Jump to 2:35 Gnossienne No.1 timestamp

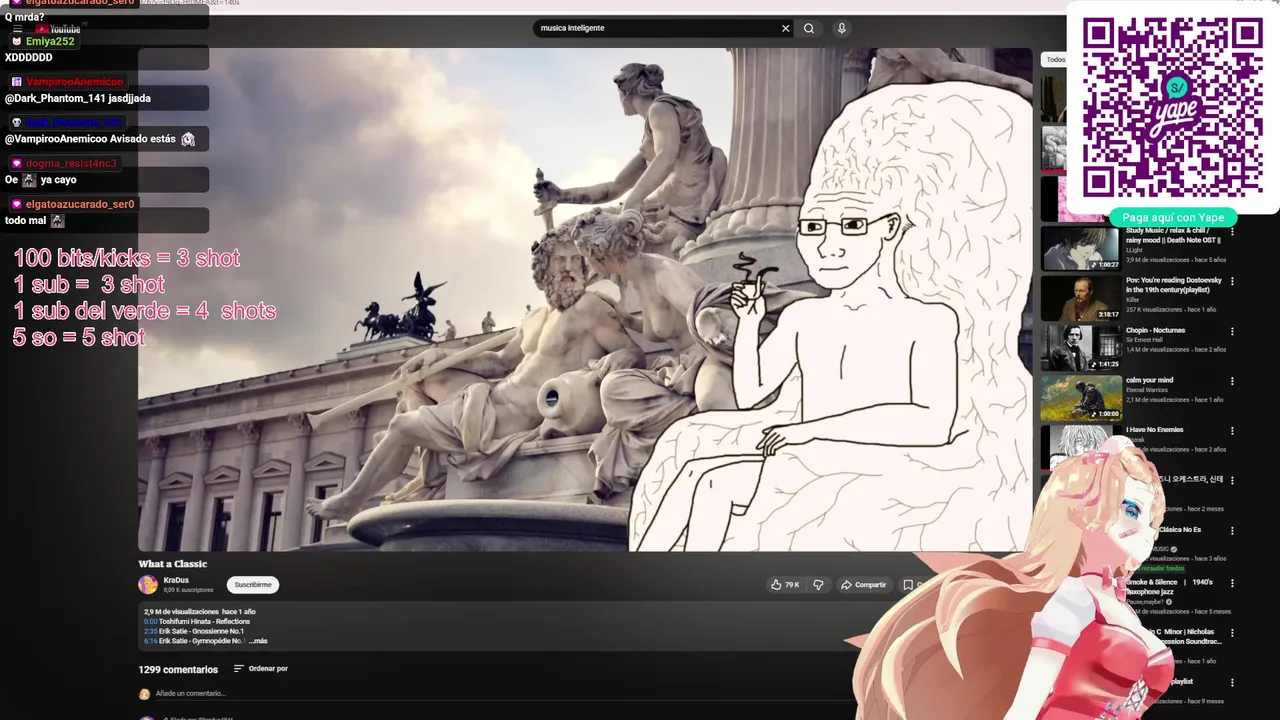tap(151, 631)
